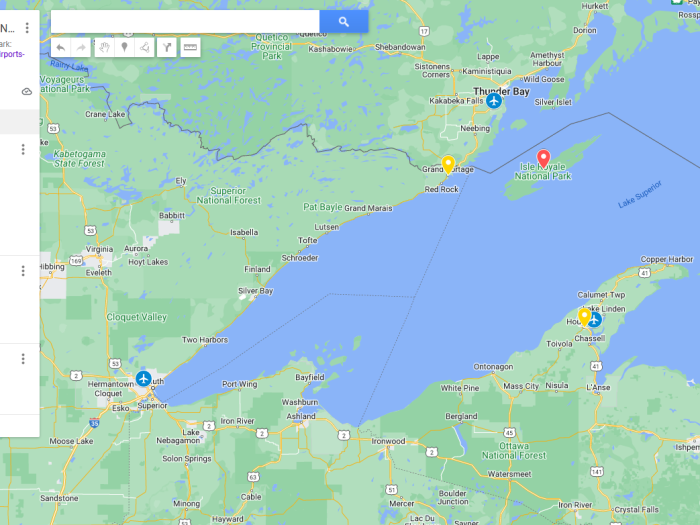Click the 'L'Anse' town label
This screenshot has width=700, height=525.
click(598, 387)
